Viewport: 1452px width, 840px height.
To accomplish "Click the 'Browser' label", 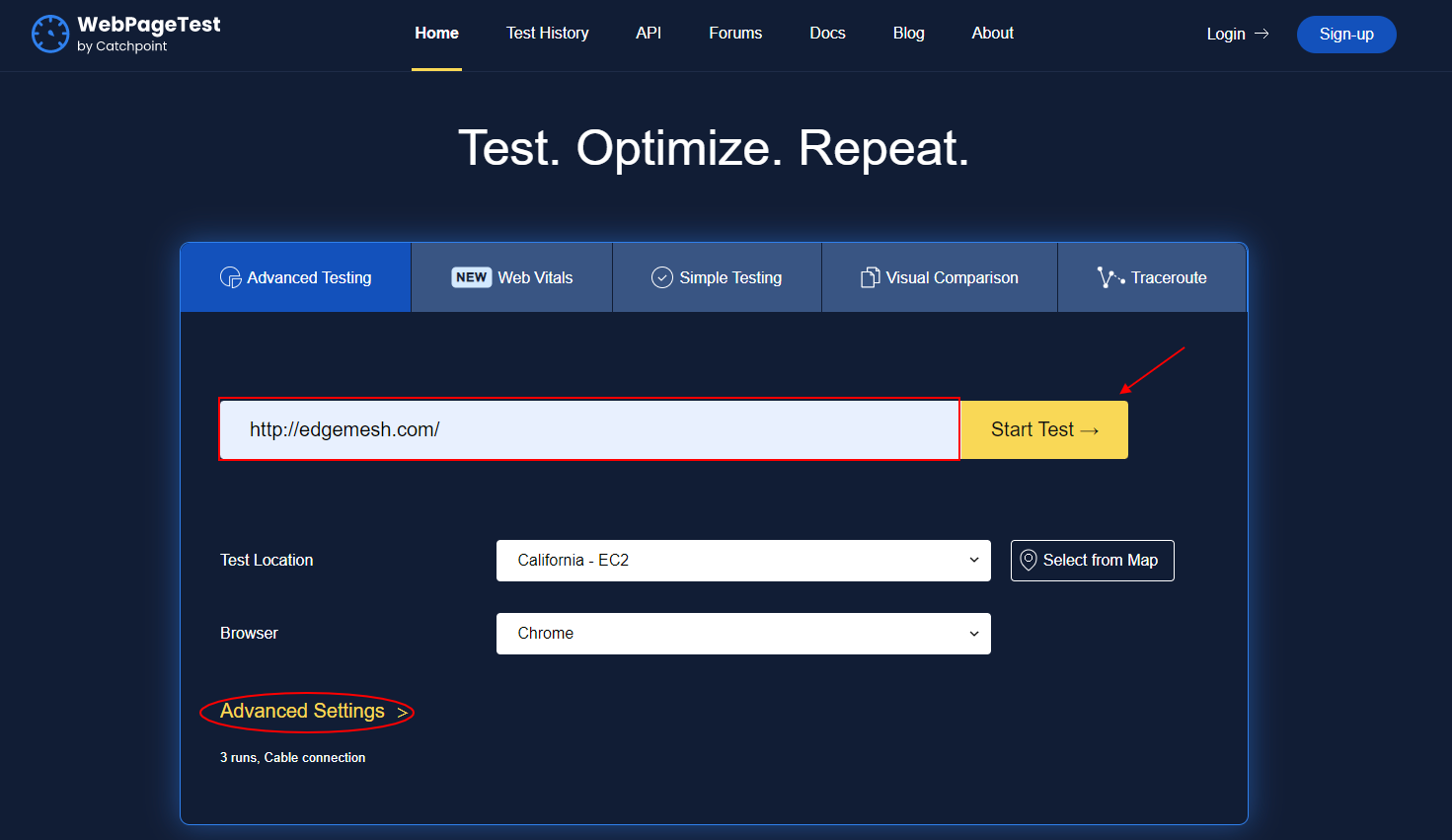I will (249, 633).
